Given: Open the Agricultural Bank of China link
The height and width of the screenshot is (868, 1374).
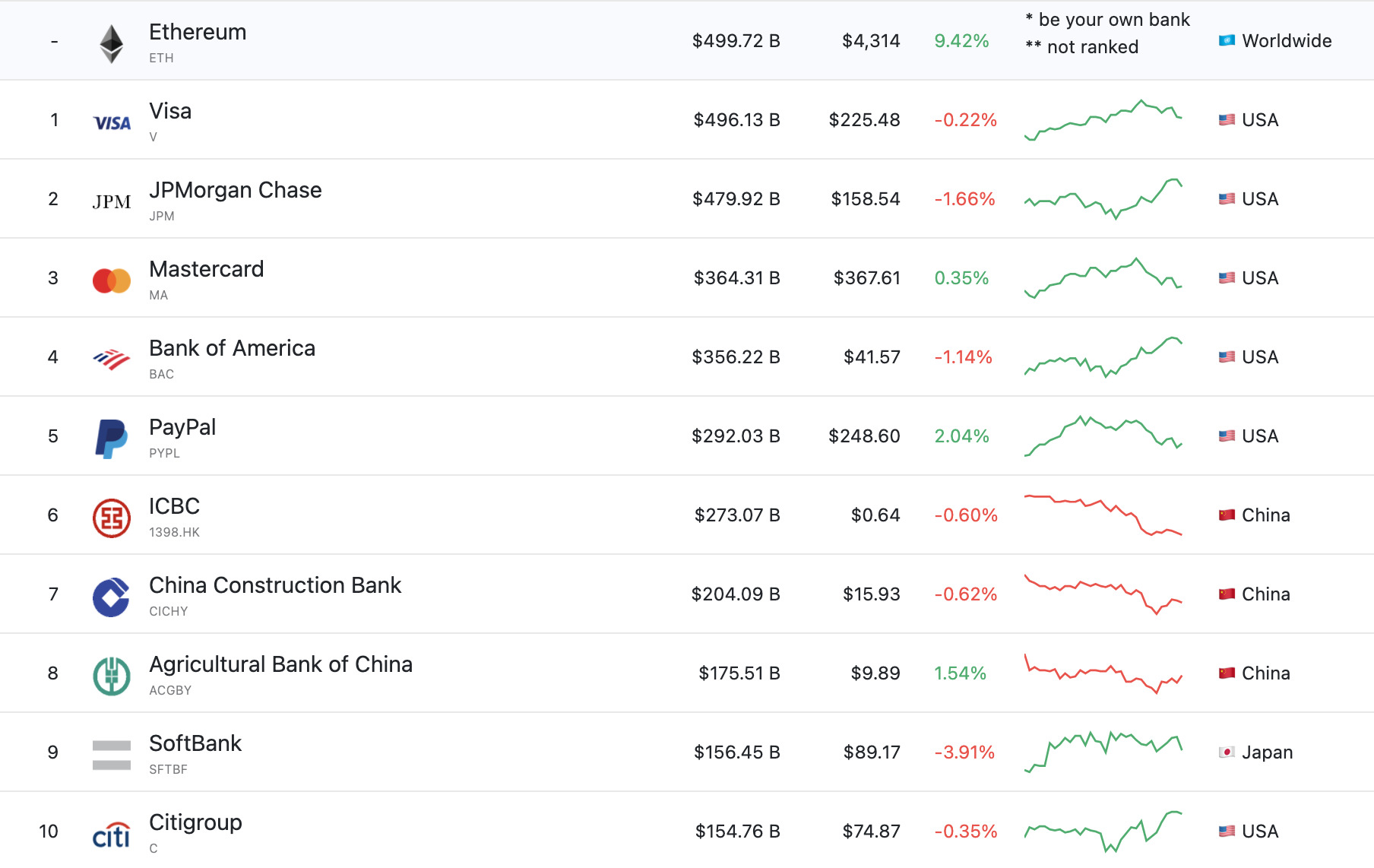Looking at the screenshot, I should click(280, 664).
